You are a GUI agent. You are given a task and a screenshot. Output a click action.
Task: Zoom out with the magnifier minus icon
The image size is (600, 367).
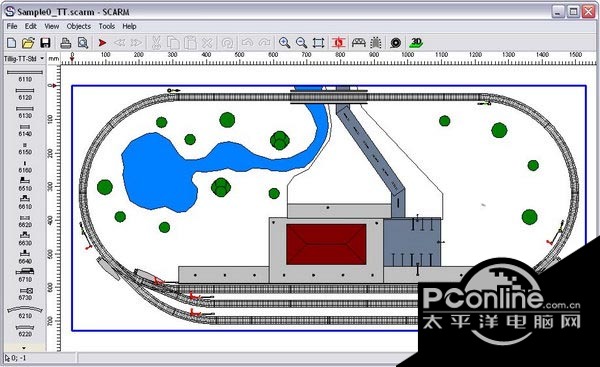pyautogui.click(x=302, y=42)
